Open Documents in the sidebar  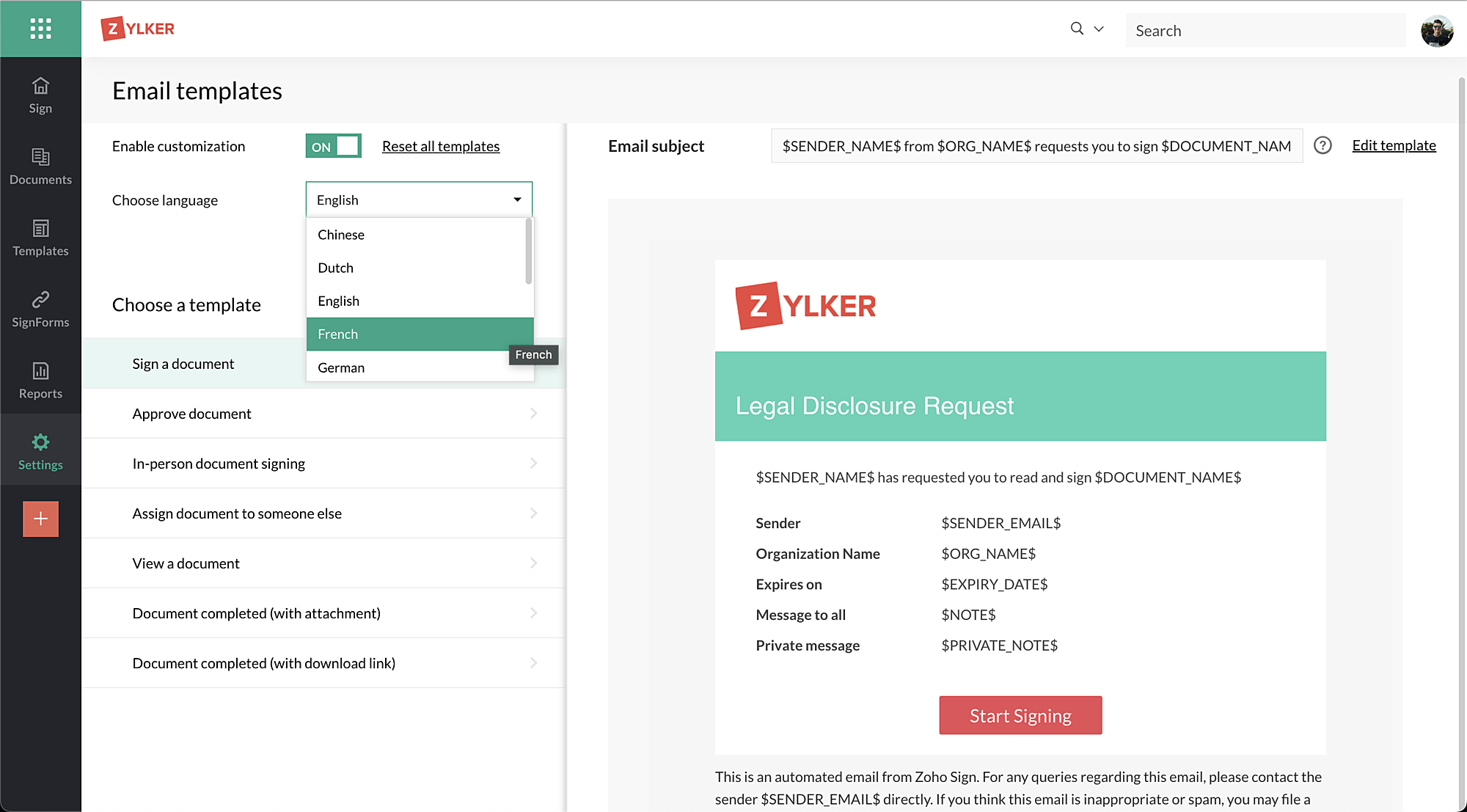40,167
